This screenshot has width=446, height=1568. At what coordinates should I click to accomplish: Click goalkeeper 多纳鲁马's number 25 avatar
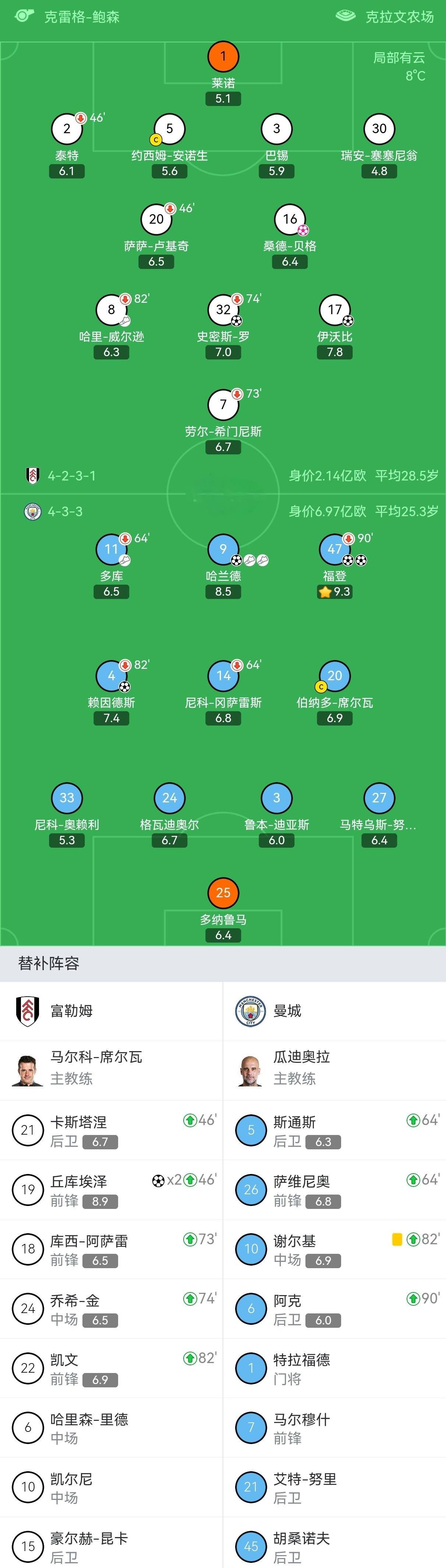click(223, 893)
